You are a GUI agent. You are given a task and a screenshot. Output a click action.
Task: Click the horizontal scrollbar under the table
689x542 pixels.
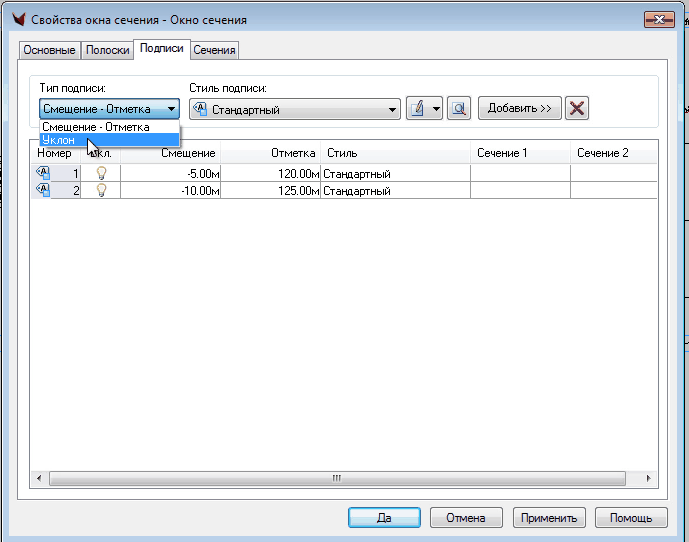click(337, 479)
